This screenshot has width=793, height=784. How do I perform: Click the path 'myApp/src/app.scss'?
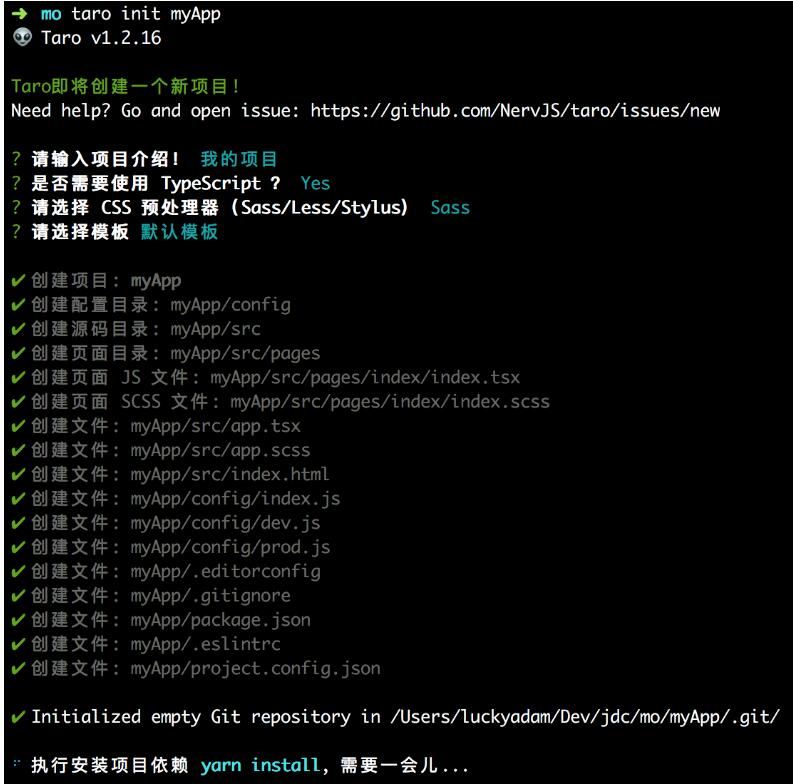point(221,451)
